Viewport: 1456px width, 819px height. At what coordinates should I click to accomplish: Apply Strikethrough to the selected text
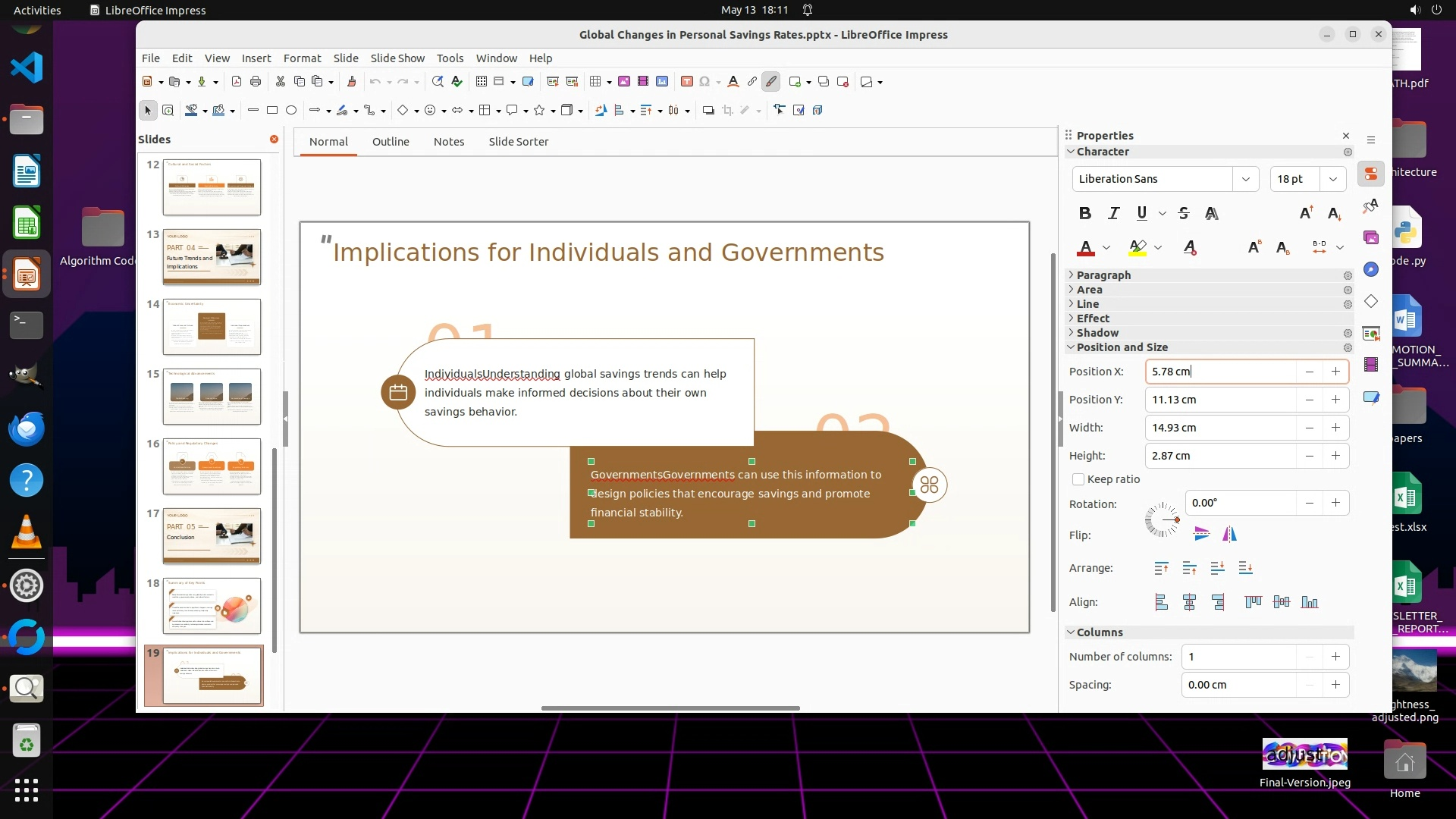click(1183, 213)
